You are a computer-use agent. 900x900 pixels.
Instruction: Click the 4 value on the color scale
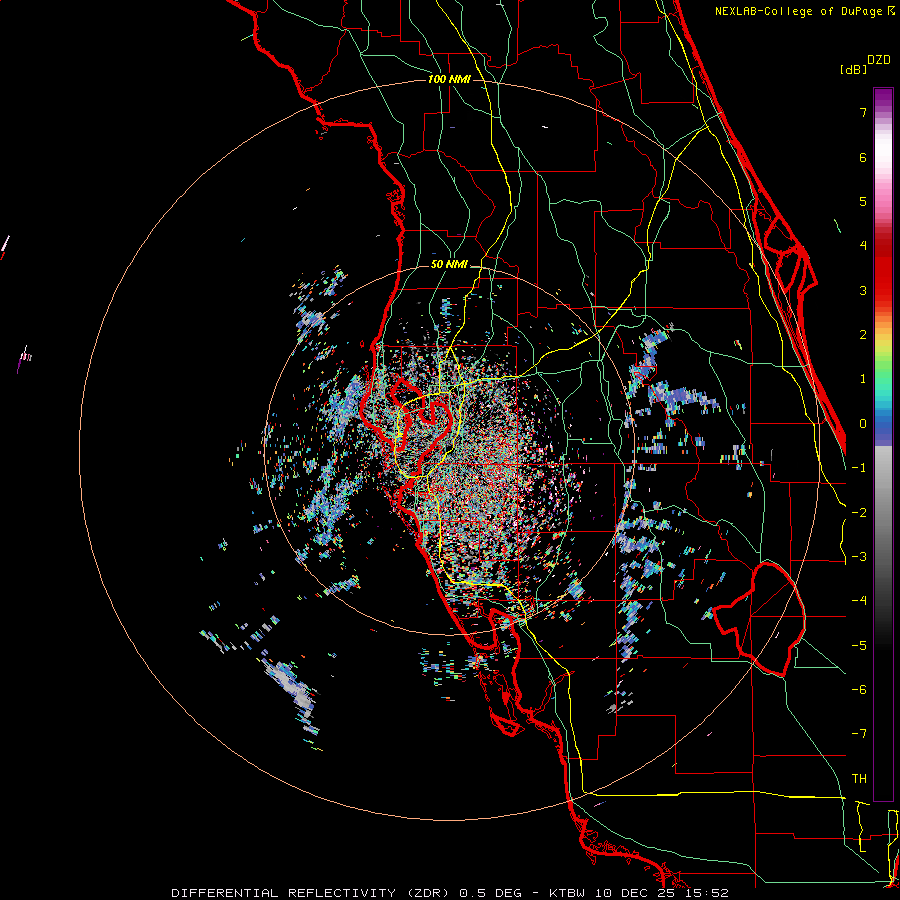coord(863,246)
